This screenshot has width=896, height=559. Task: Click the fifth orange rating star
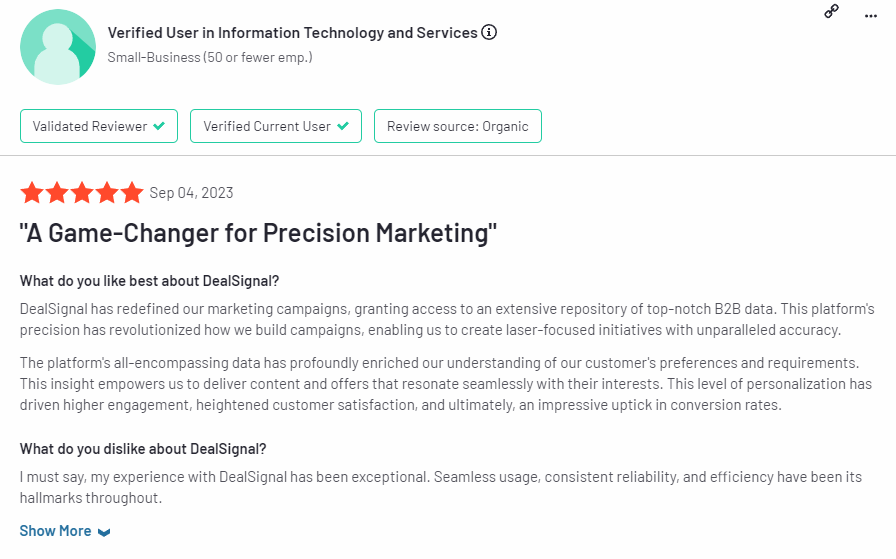click(132, 193)
